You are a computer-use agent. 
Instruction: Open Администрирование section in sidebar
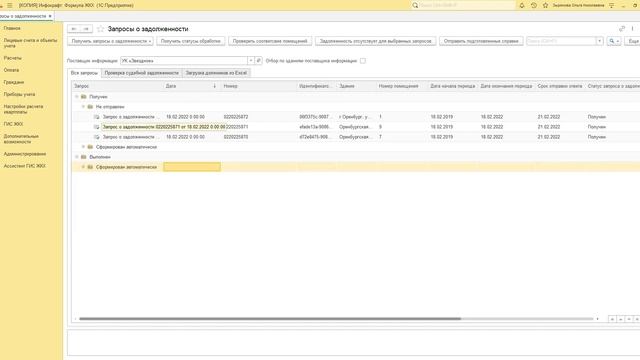(25, 154)
